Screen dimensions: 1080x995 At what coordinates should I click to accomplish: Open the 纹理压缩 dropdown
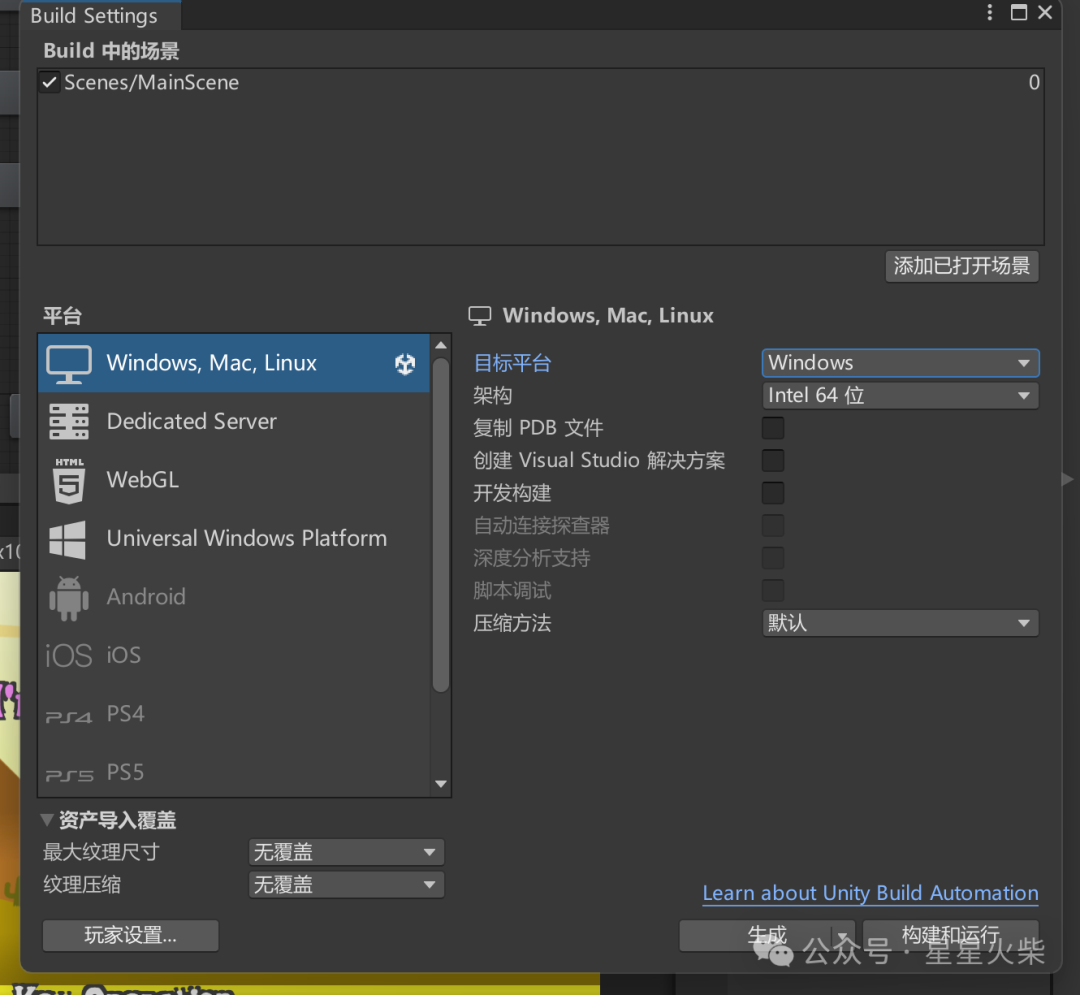point(346,884)
